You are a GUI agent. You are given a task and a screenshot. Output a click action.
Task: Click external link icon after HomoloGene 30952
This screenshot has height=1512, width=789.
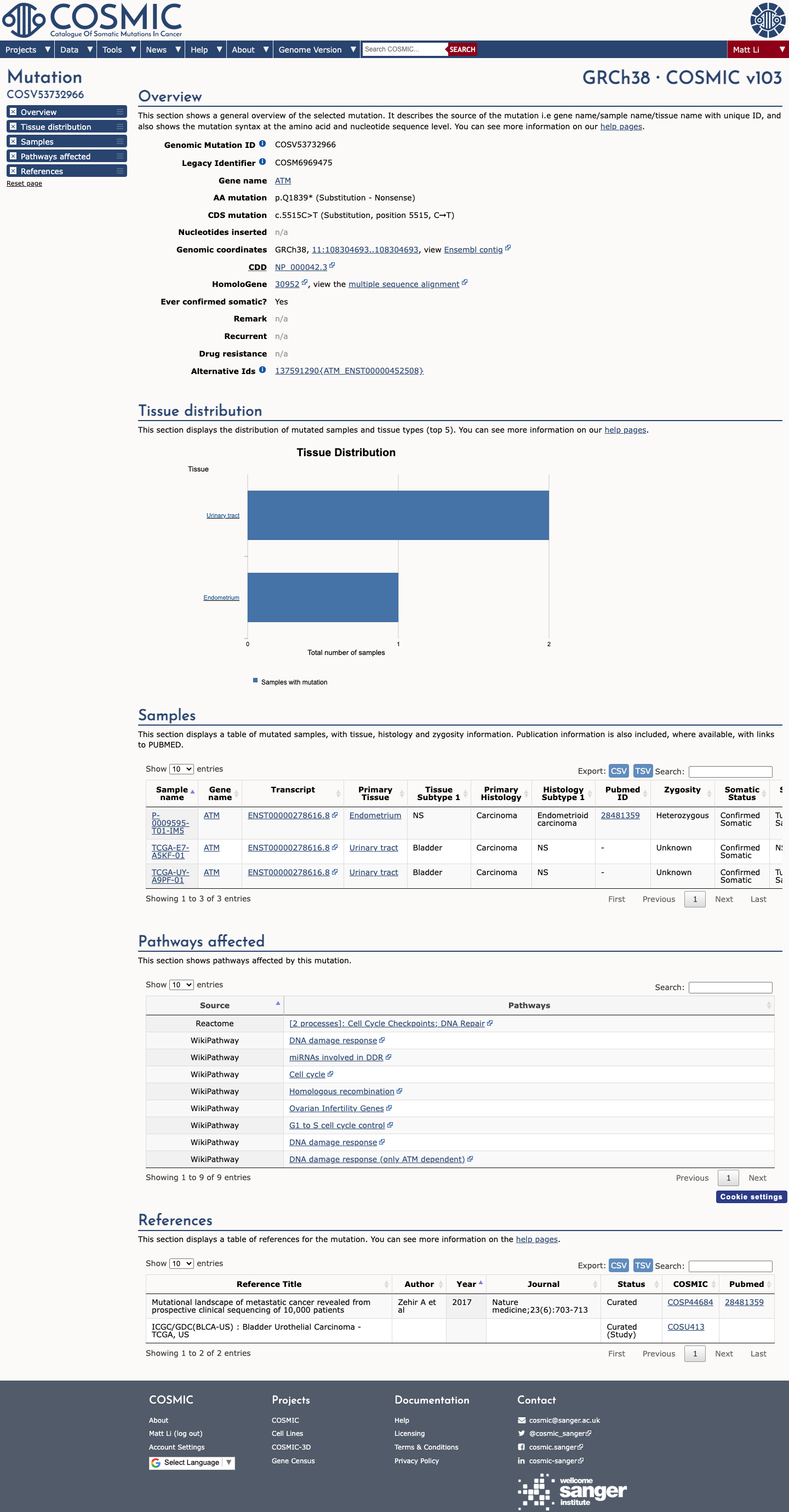coord(304,283)
